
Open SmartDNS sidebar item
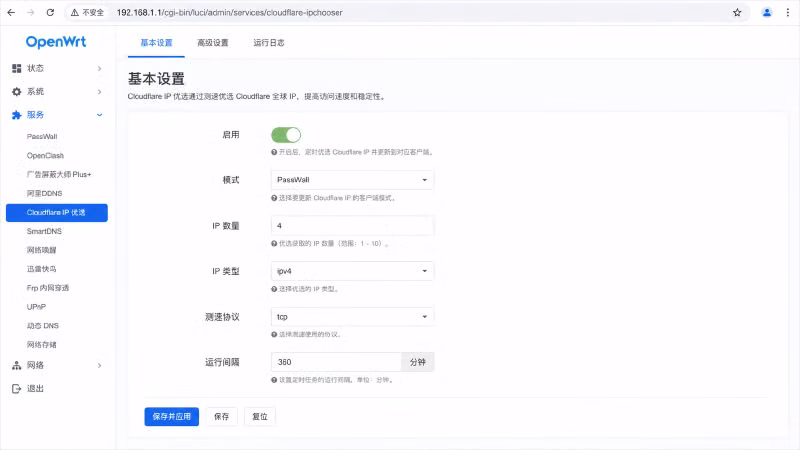pos(44,231)
